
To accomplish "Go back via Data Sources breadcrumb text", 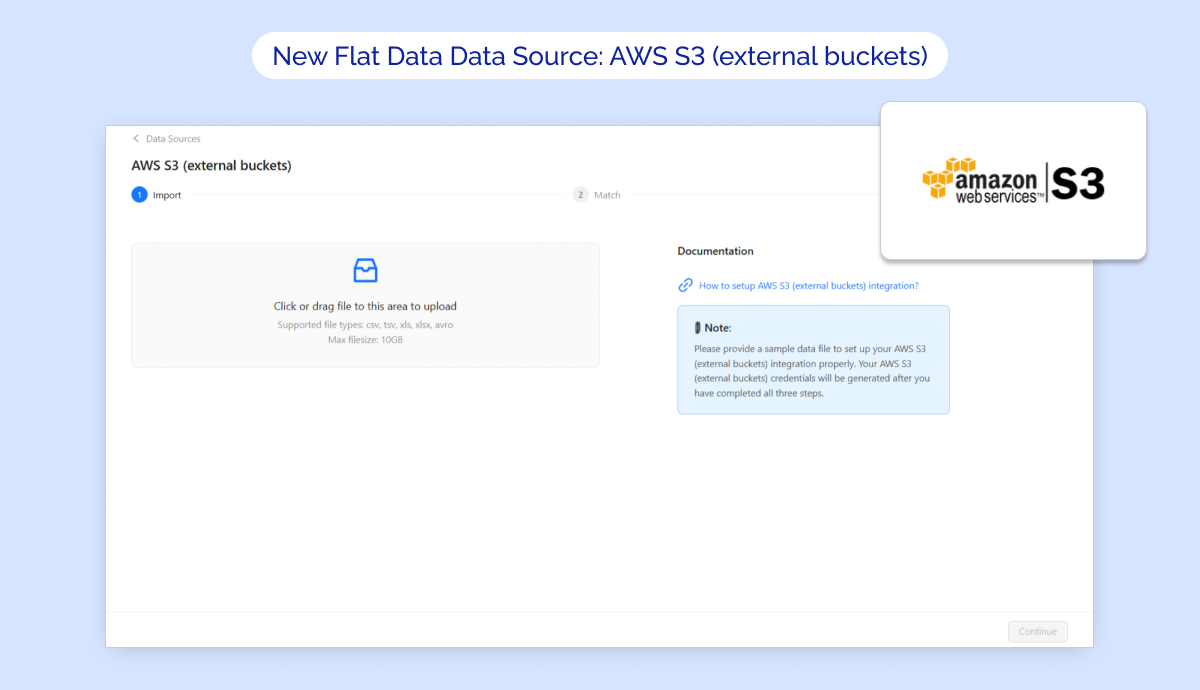I will 173,139.
